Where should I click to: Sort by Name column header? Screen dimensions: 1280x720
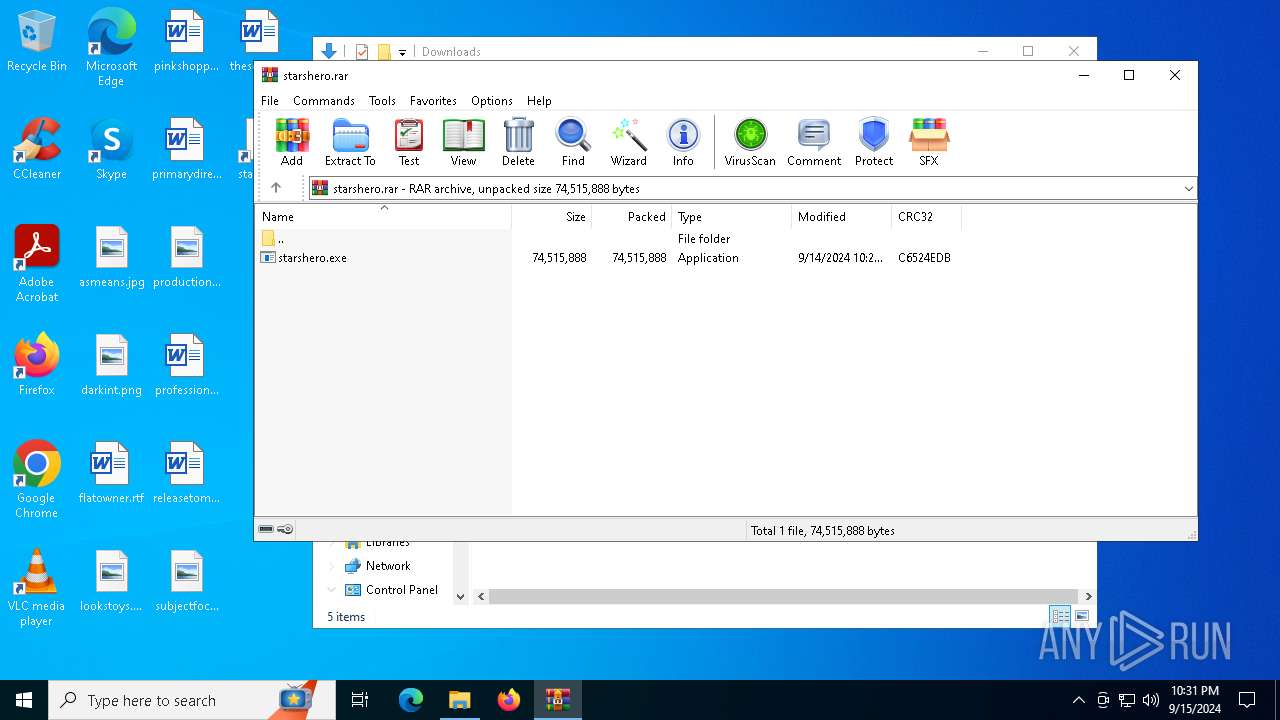[x=384, y=216]
